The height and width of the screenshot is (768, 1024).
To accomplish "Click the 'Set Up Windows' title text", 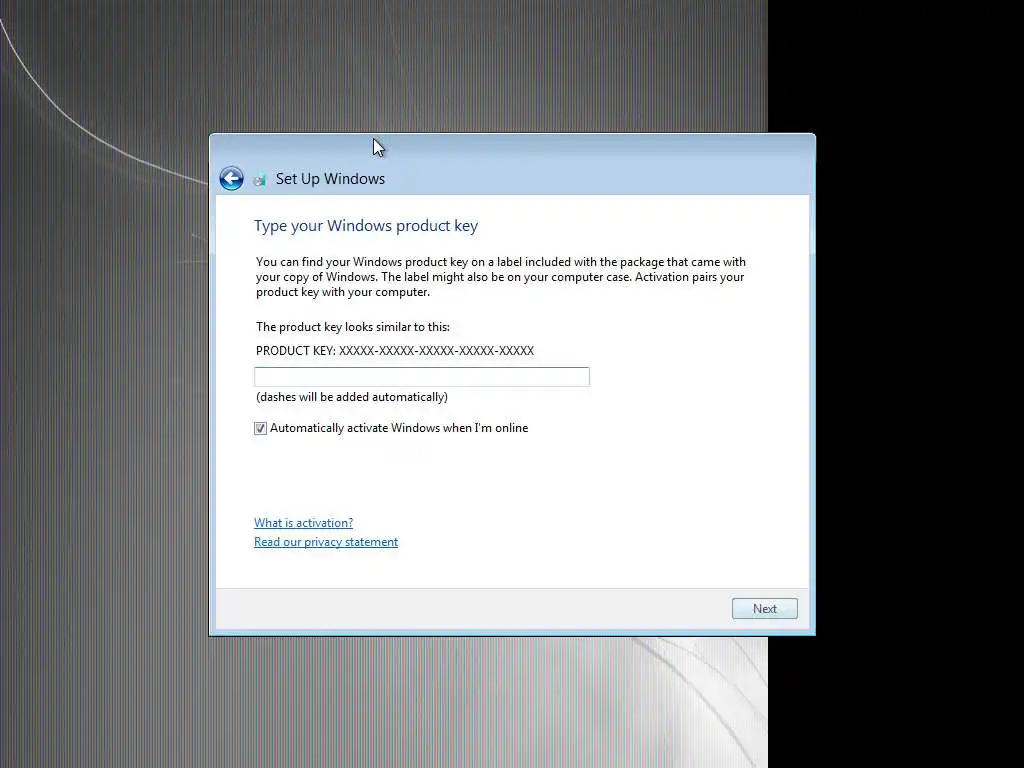I will tap(330, 179).
